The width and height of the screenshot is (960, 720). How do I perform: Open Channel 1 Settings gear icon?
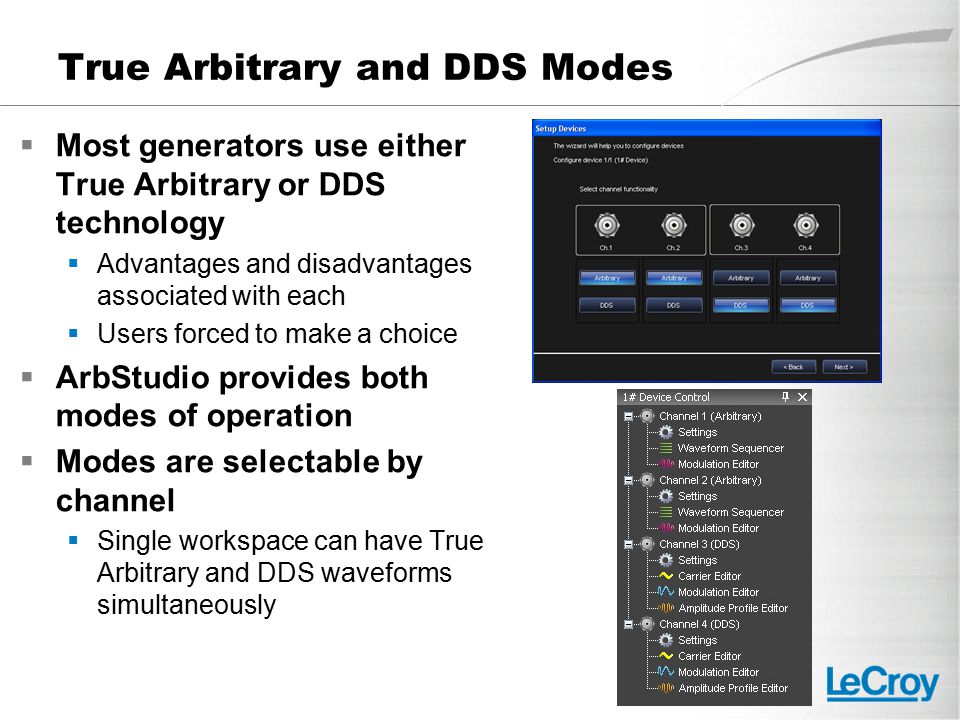(x=666, y=432)
